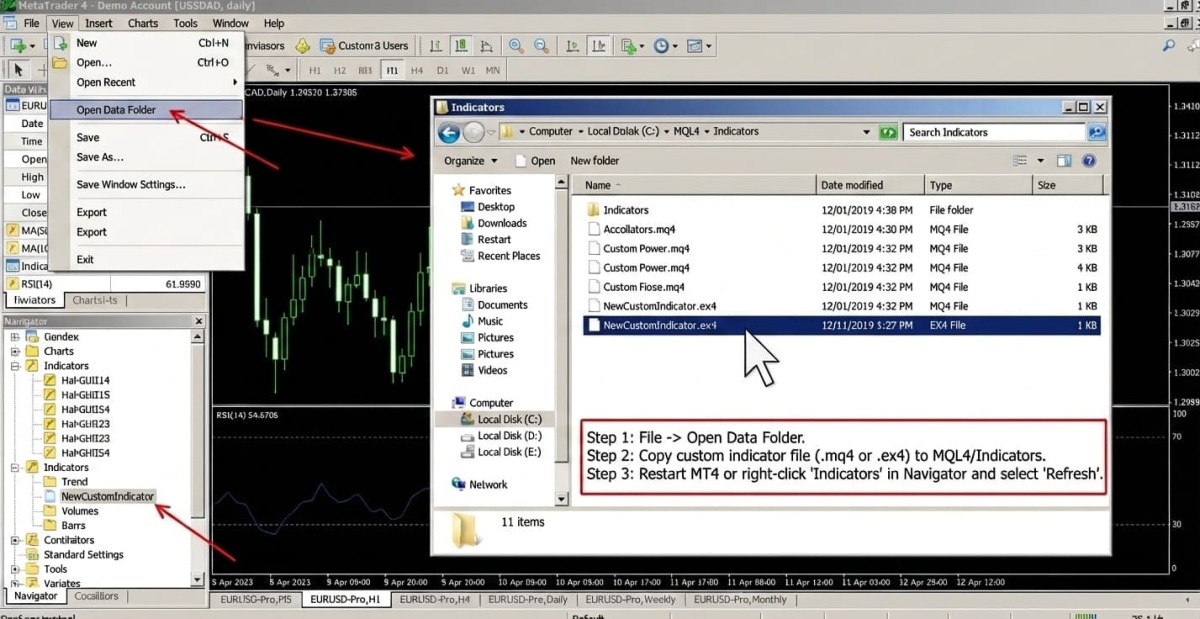1200x619 pixels.
Task: Open the Insert menu
Action: (x=99, y=23)
